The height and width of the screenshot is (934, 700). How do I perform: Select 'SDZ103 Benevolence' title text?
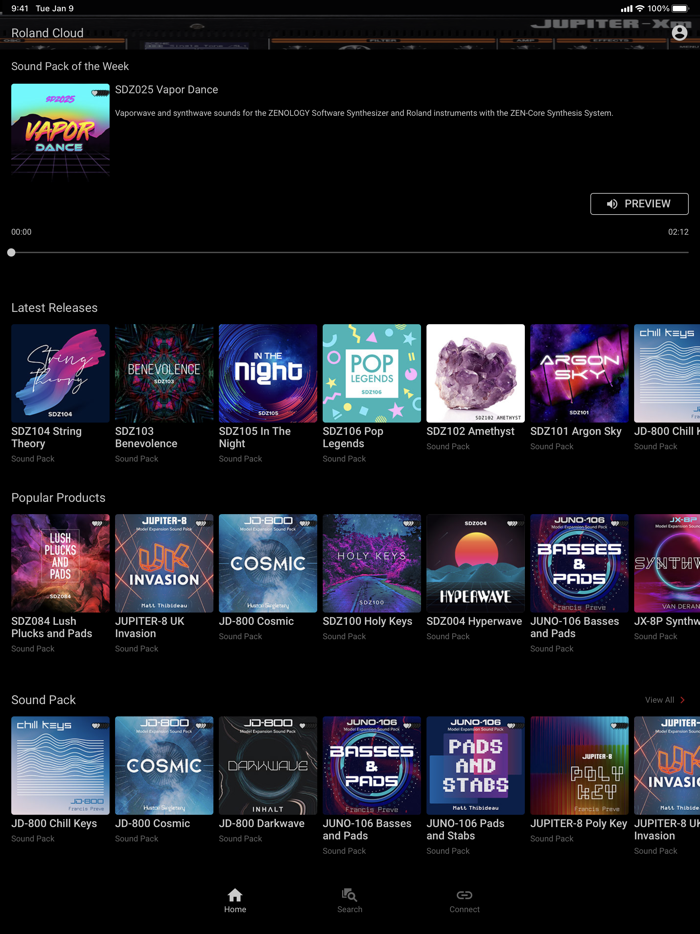tap(146, 437)
